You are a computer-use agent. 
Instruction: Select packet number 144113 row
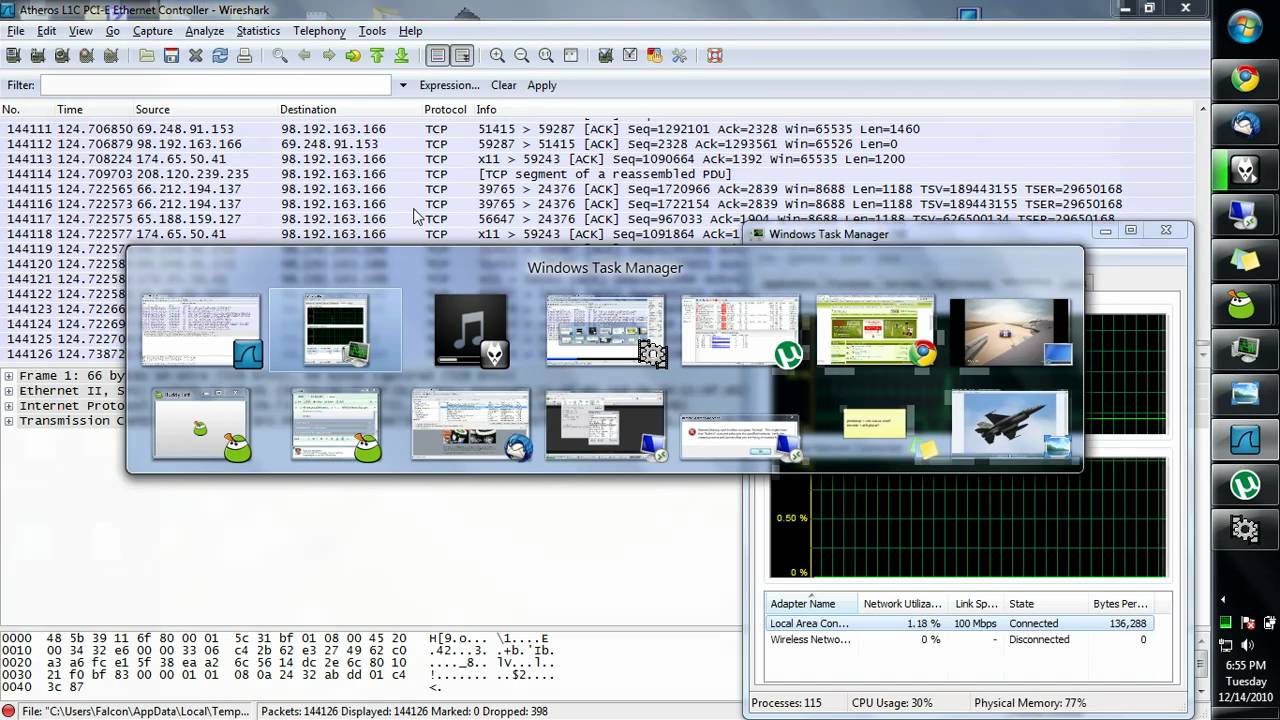pyautogui.click(x=600, y=159)
